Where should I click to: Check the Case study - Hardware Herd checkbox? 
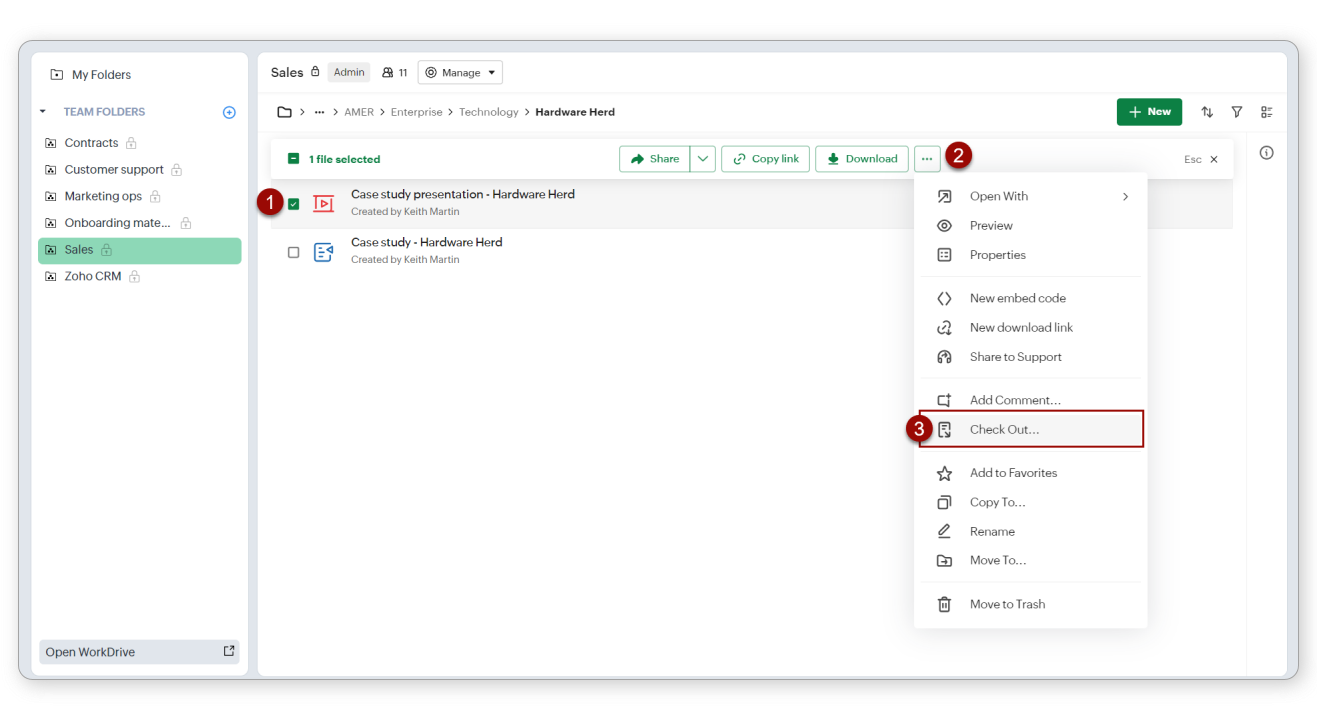click(x=293, y=252)
